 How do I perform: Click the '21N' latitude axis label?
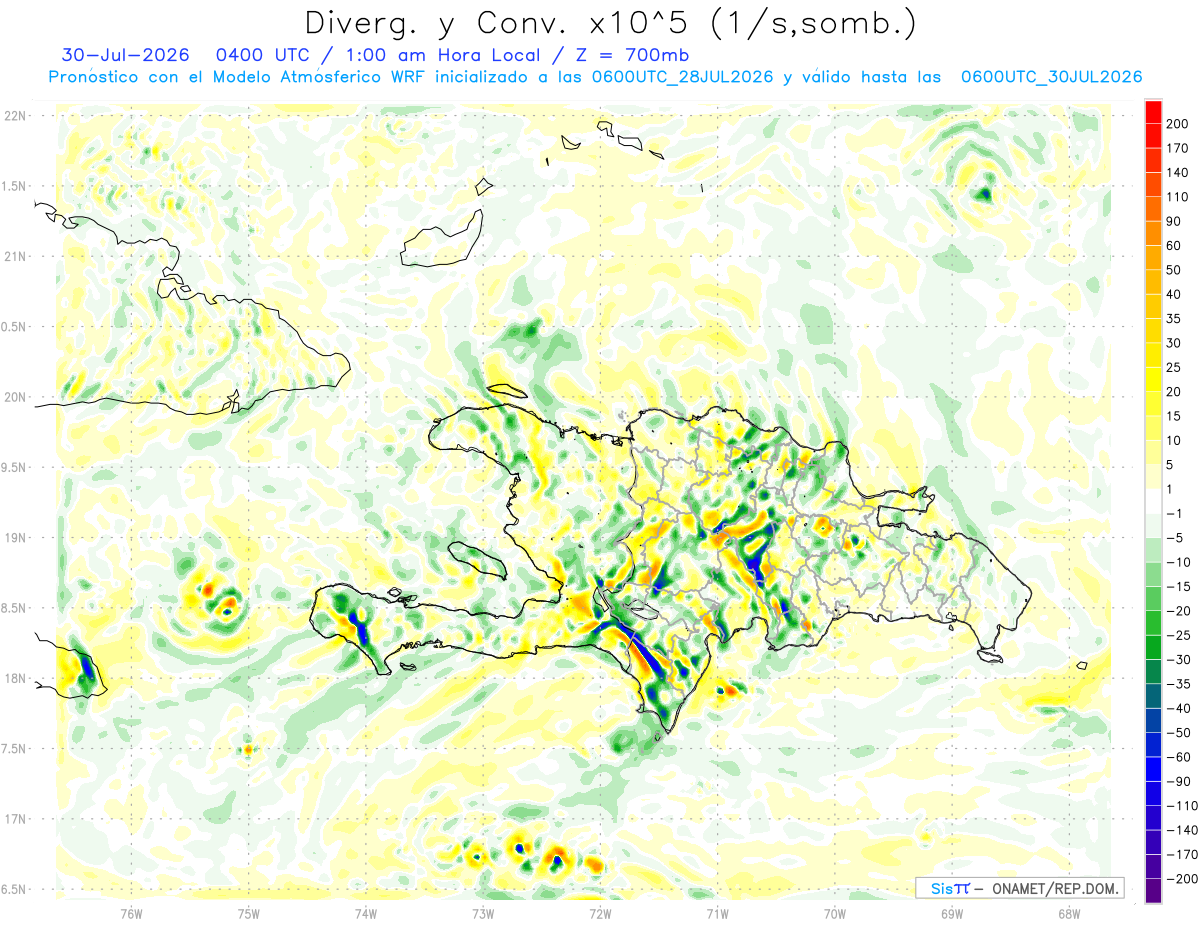click(x=15, y=257)
